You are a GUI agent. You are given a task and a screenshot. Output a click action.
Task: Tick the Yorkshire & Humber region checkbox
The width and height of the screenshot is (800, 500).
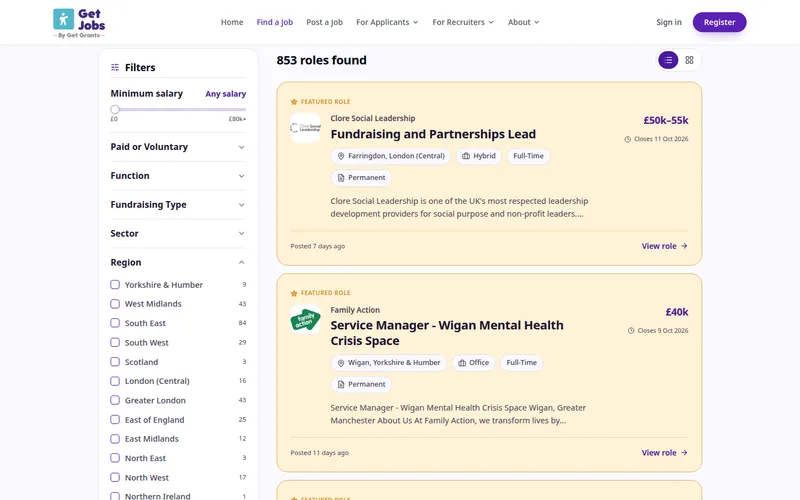pos(115,284)
